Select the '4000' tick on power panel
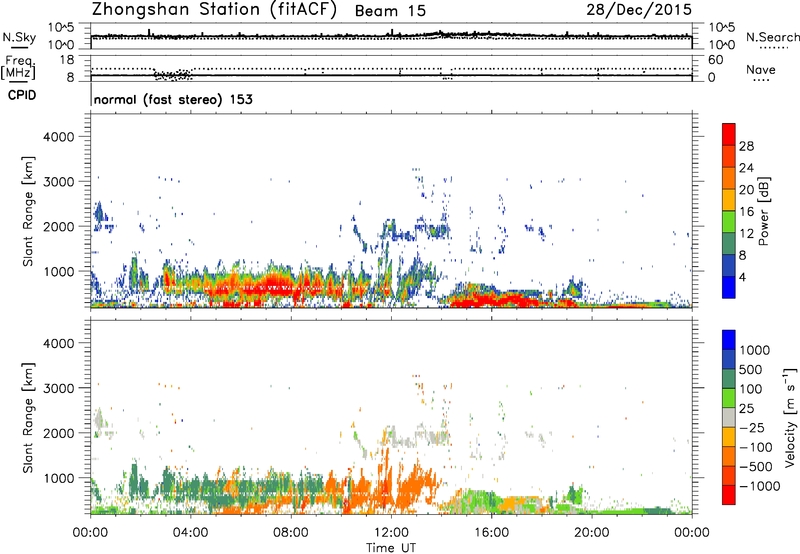The width and height of the screenshot is (800, 554). 58,137
